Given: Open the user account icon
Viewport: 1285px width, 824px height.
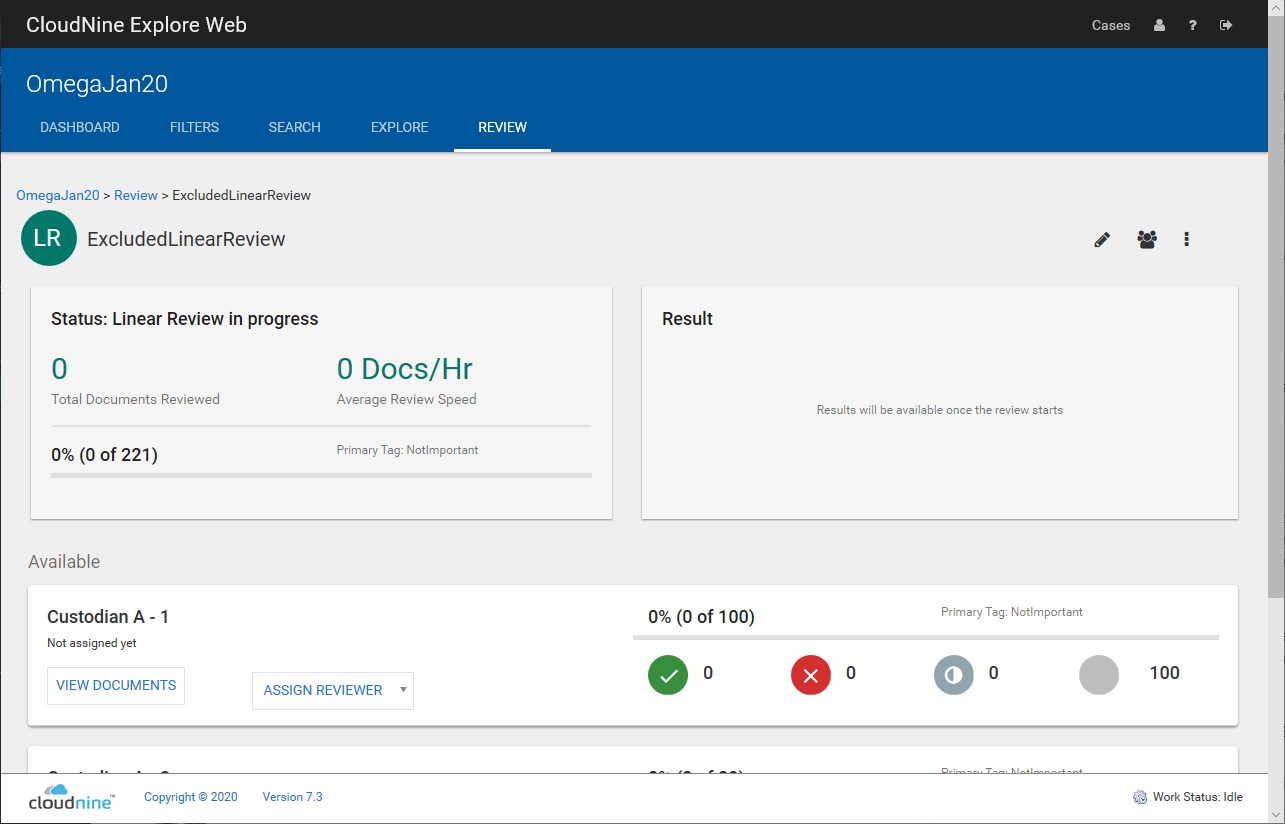Looking at the screenshot, I should click(x=1159, y=25).
